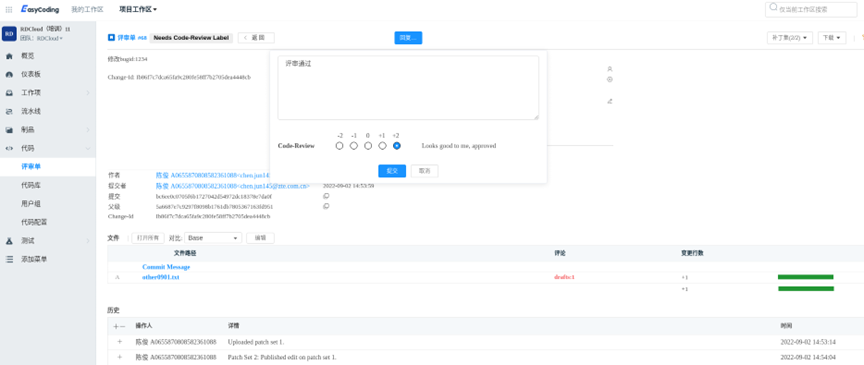Click the EasyCoding logo

click(40, 9)
